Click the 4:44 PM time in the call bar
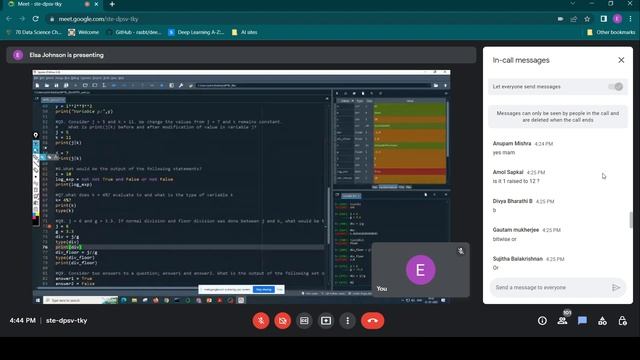Image resolution: width=640 pixels, height=360 pixels. click(x=22, y=320)
